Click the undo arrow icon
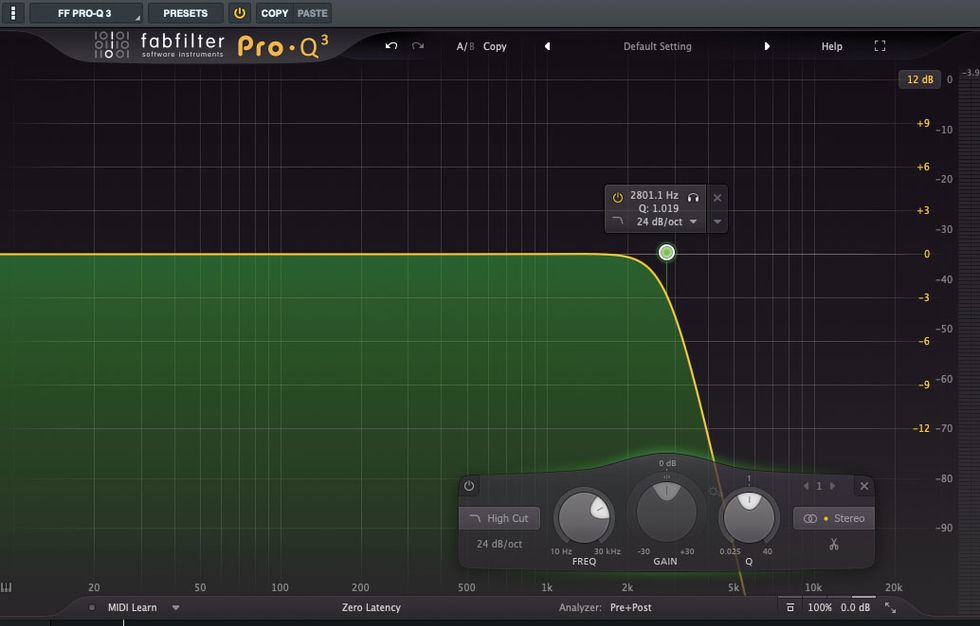 pyautogui.click(x=391, y=46)
